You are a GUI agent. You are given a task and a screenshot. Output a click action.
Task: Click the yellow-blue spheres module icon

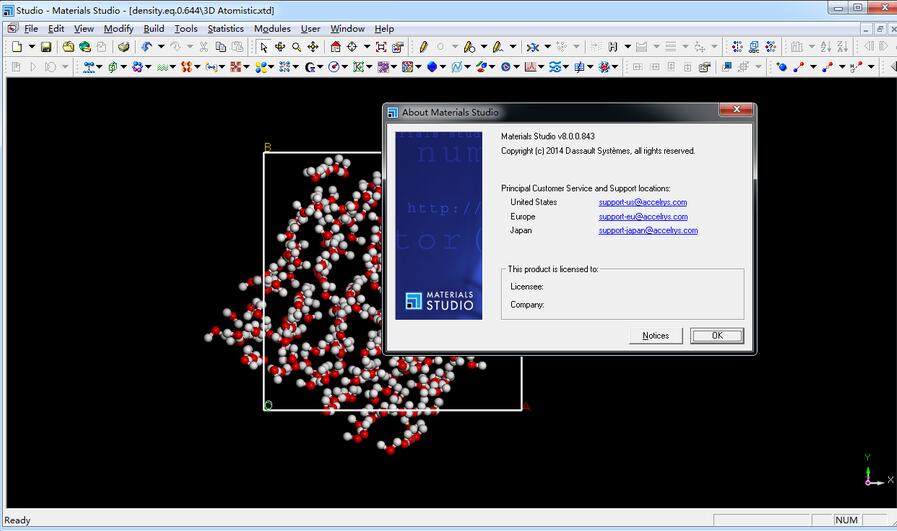[x=260, y=67]
